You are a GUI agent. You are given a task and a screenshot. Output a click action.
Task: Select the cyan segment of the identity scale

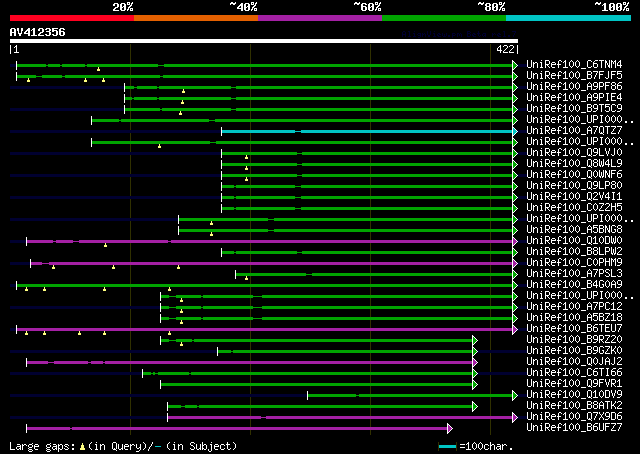569,18
